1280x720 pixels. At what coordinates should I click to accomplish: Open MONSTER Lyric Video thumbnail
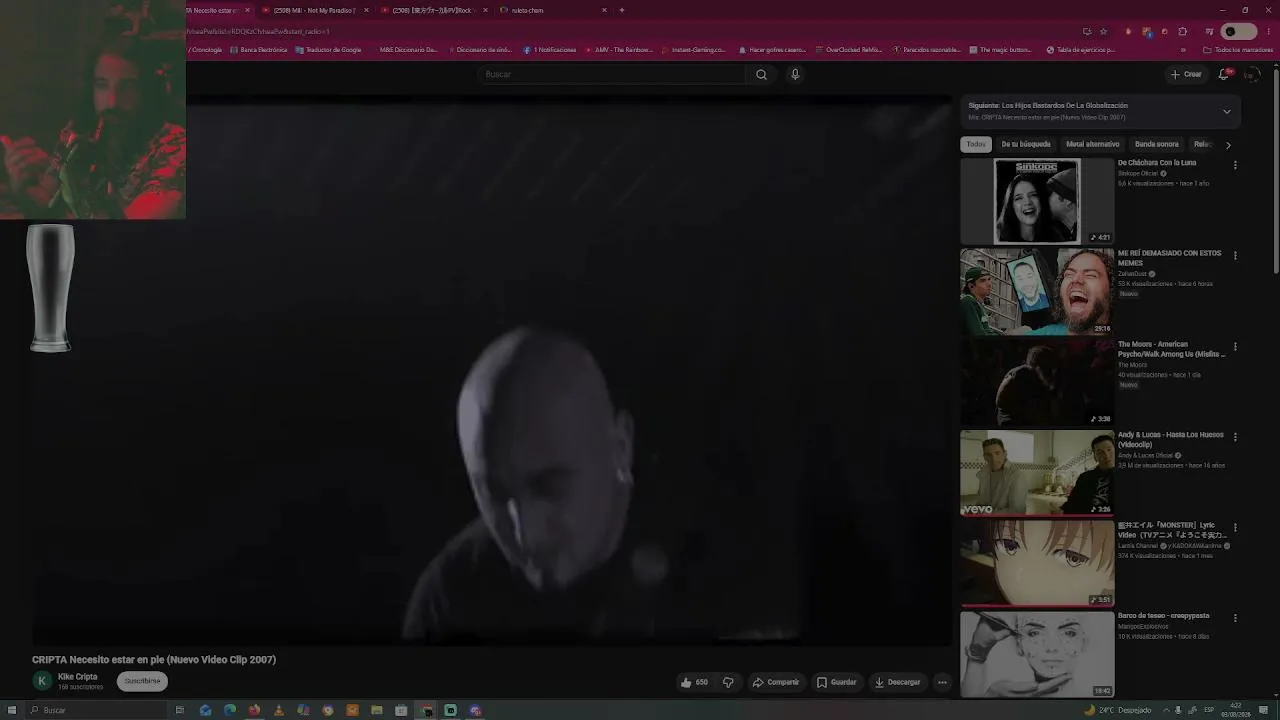1037,563
